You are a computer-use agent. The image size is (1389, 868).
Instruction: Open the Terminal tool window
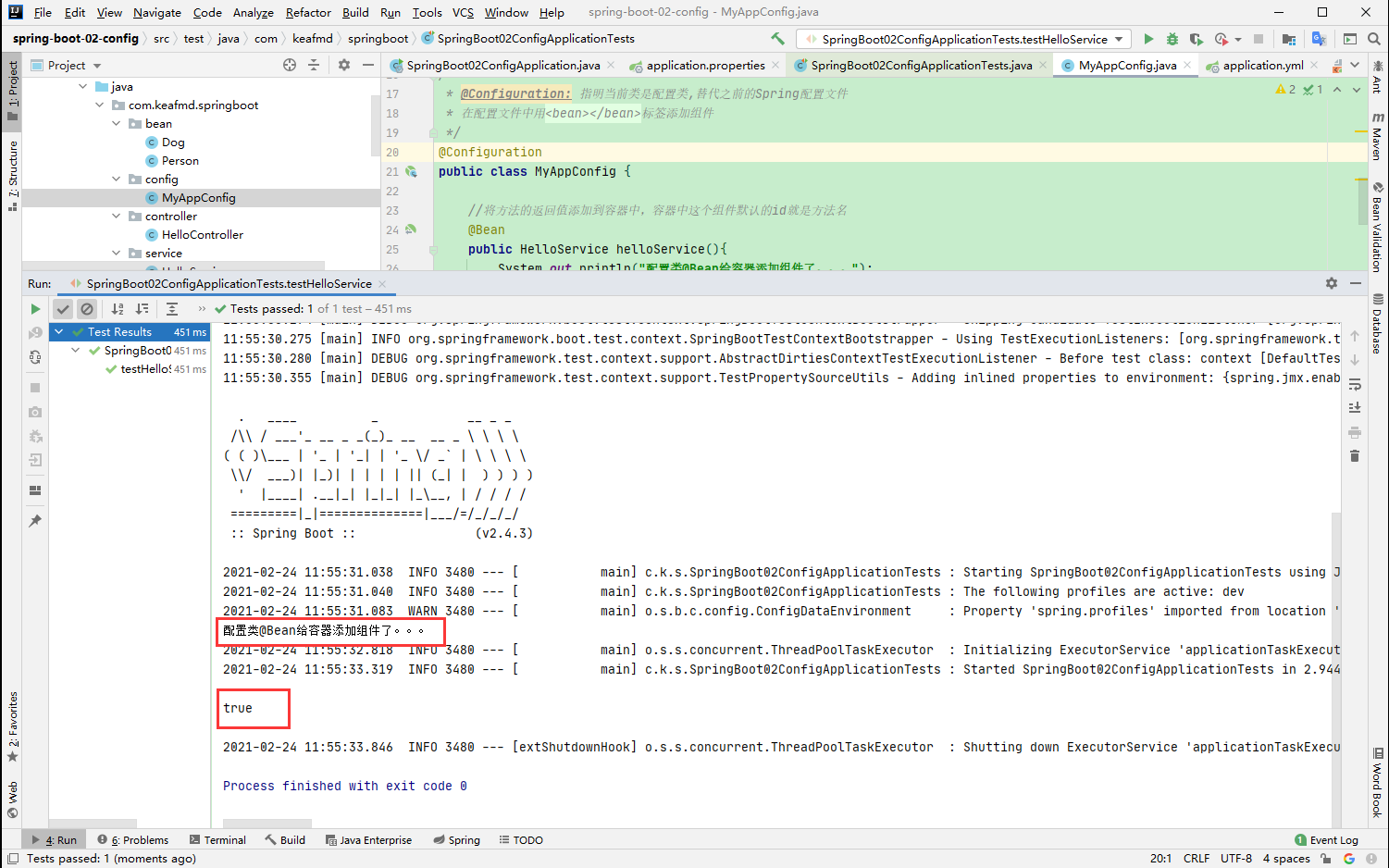pyautogui.click(x=225, y=839)
